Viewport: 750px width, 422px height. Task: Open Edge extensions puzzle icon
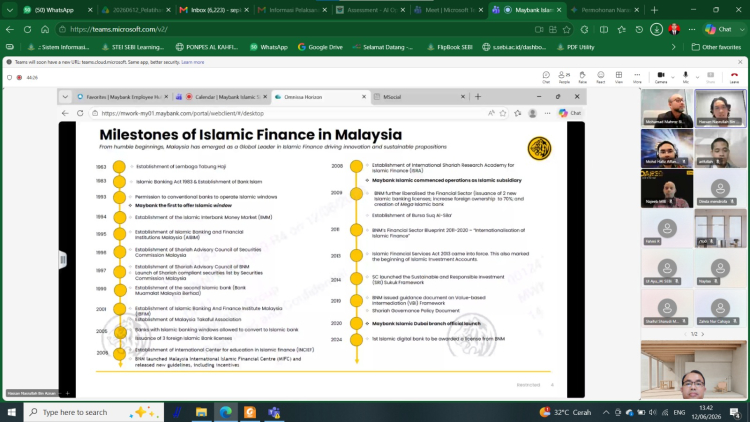585,29
